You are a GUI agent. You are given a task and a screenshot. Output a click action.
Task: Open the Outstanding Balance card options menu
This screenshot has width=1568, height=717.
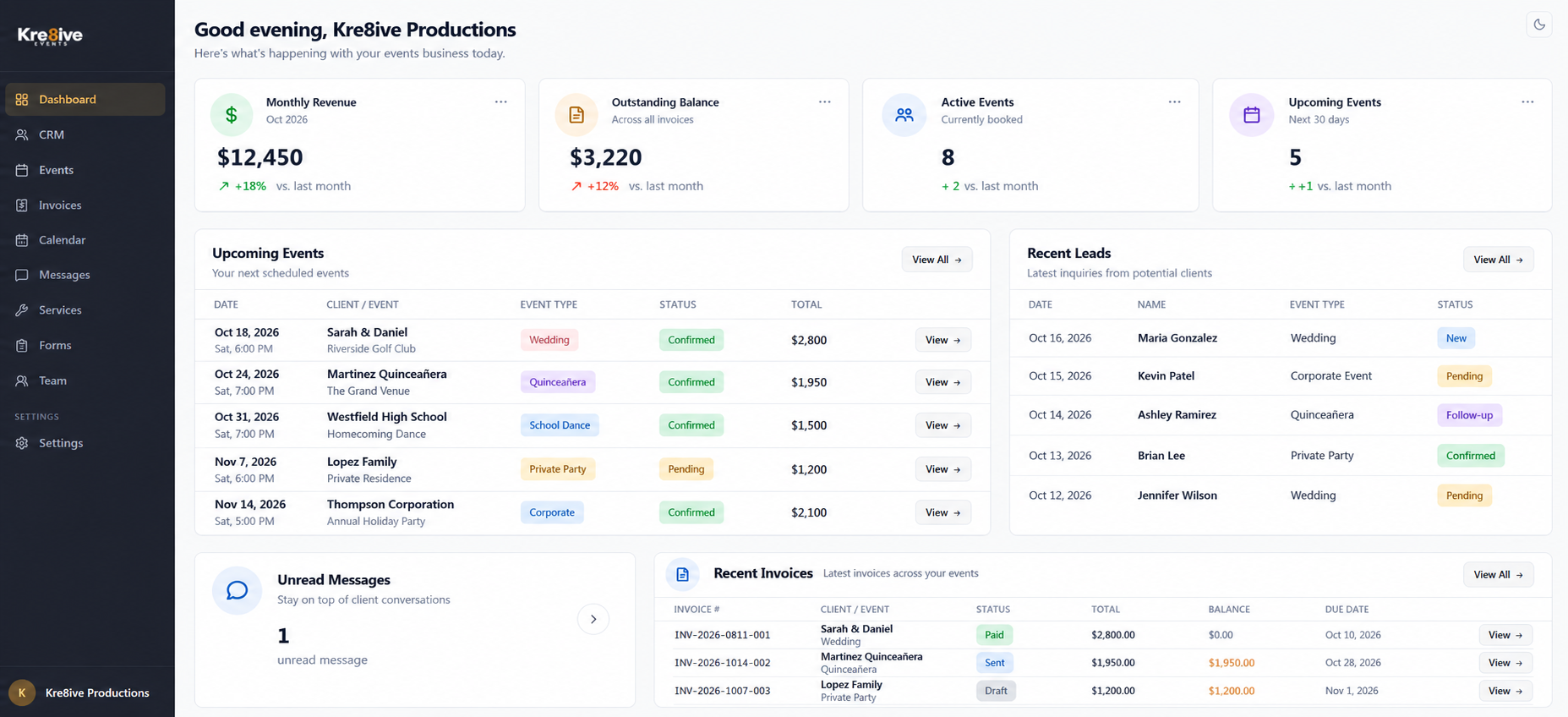coord(825,102)
